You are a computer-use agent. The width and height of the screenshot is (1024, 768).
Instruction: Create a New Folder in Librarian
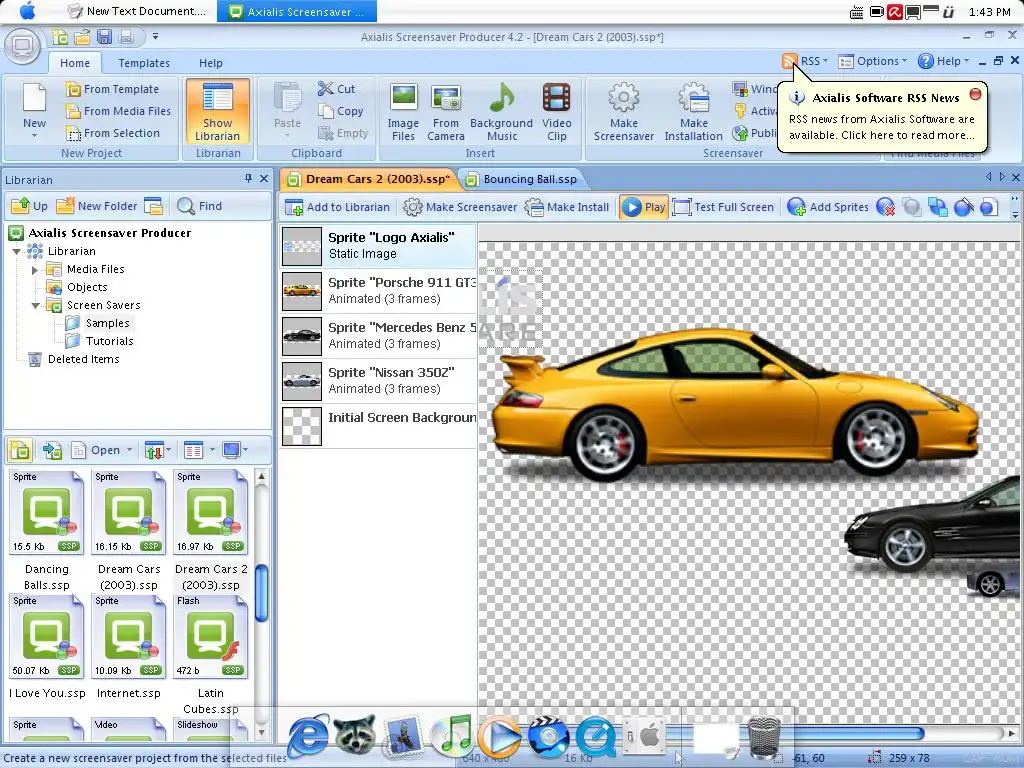tap(97, 206)
